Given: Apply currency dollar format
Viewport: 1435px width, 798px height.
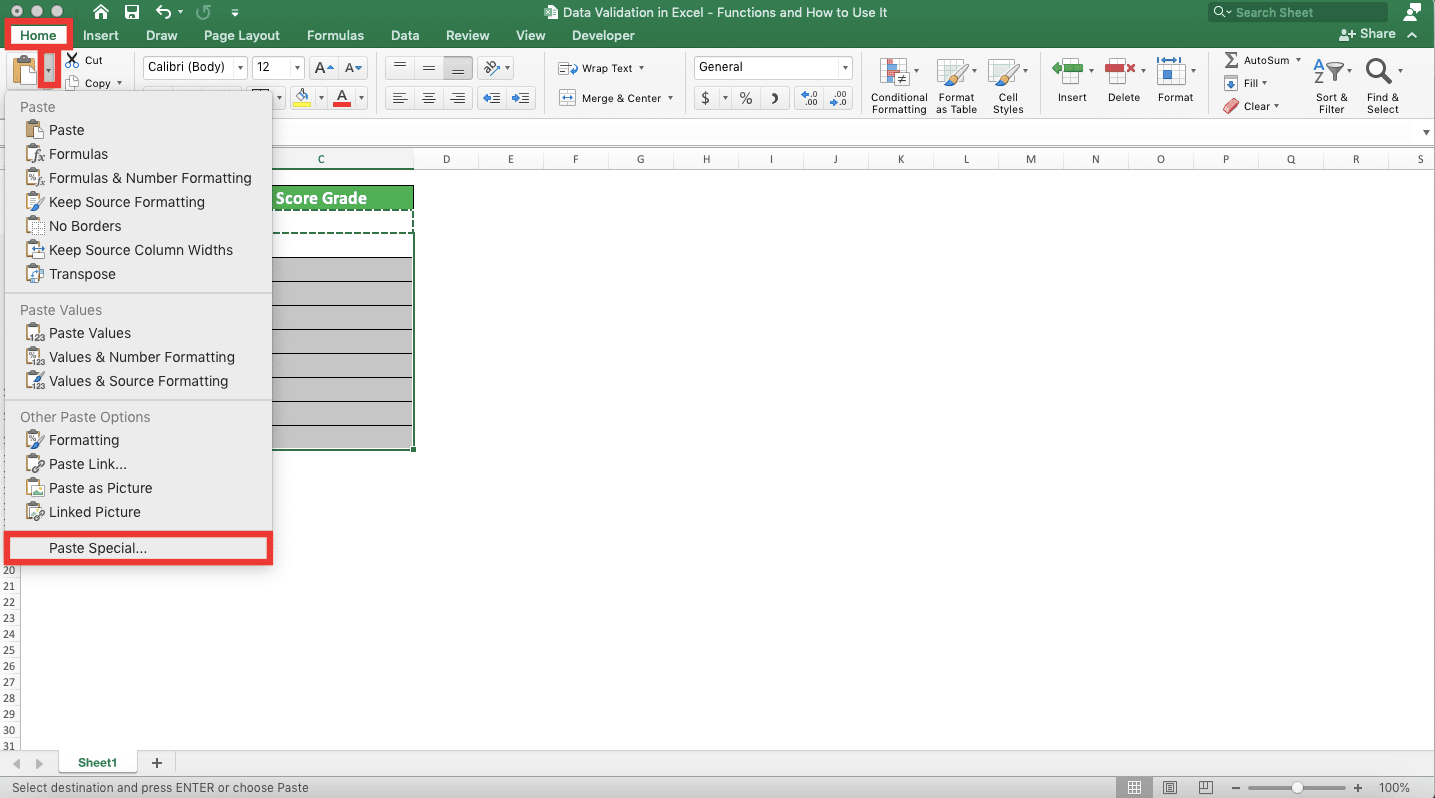Looking at the screenshot, I should 706,98.
